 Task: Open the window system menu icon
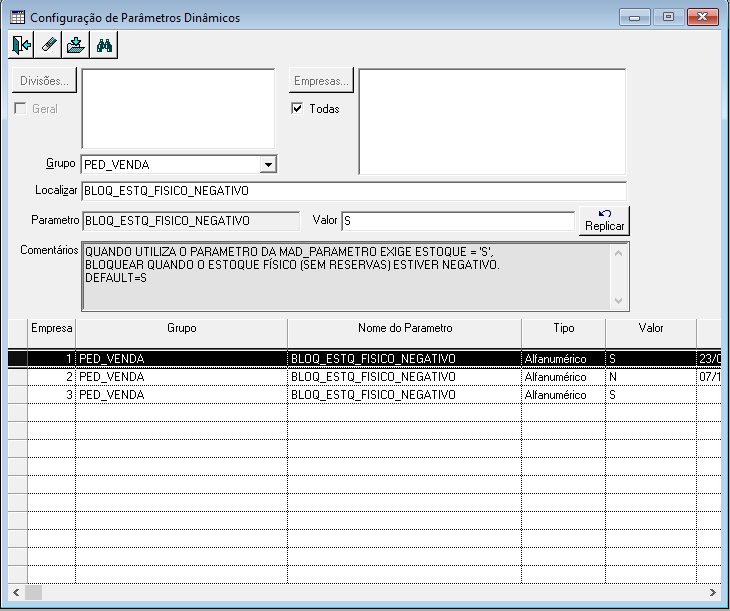[x=17, y=18]
